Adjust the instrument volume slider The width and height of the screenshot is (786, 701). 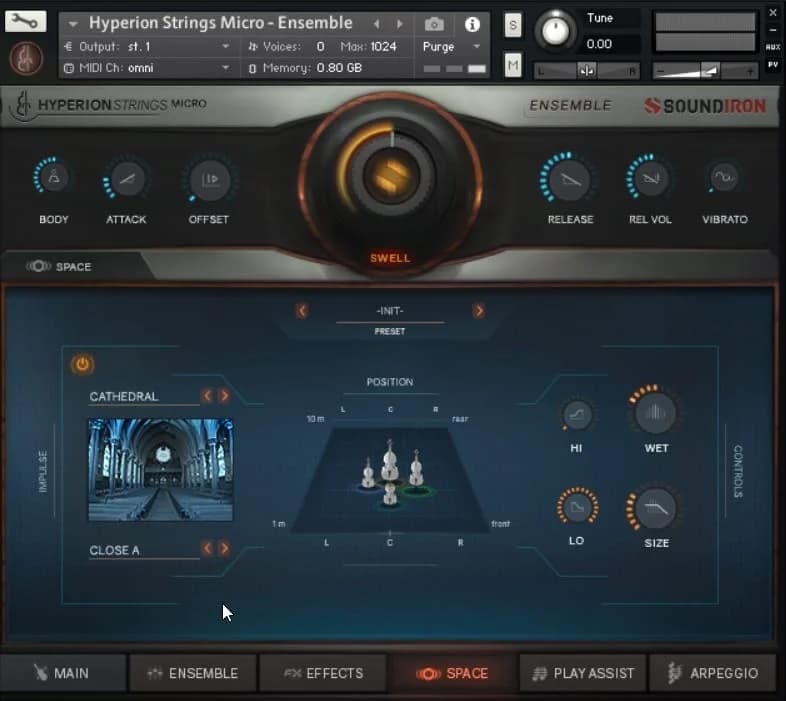705,71
